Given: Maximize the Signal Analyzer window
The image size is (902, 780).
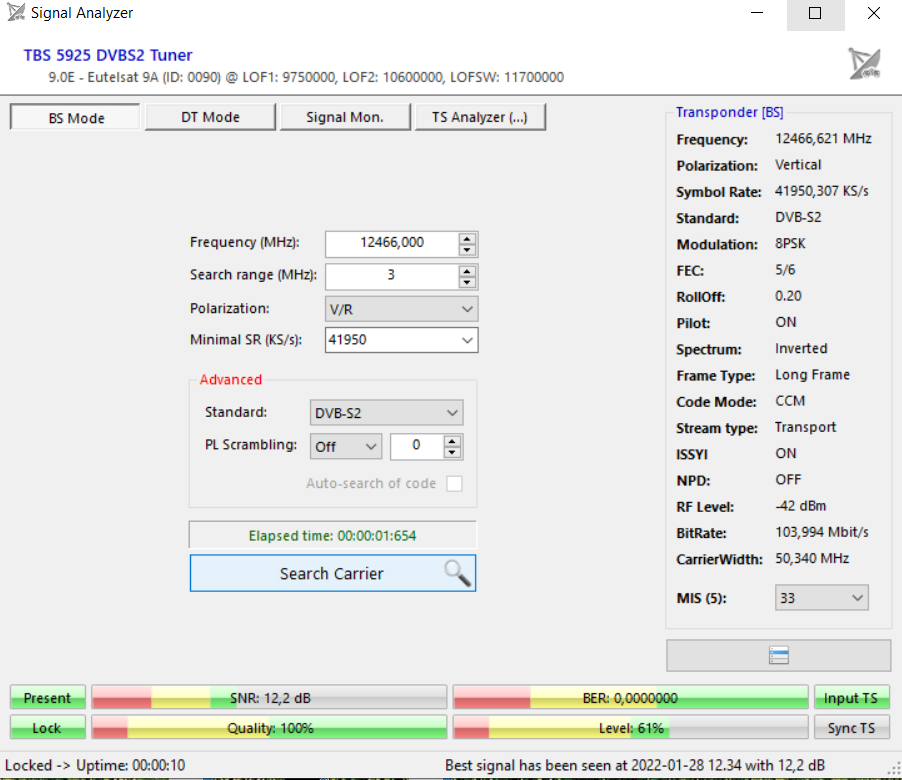Looking at the screenshot, I should tap(815, 13).
